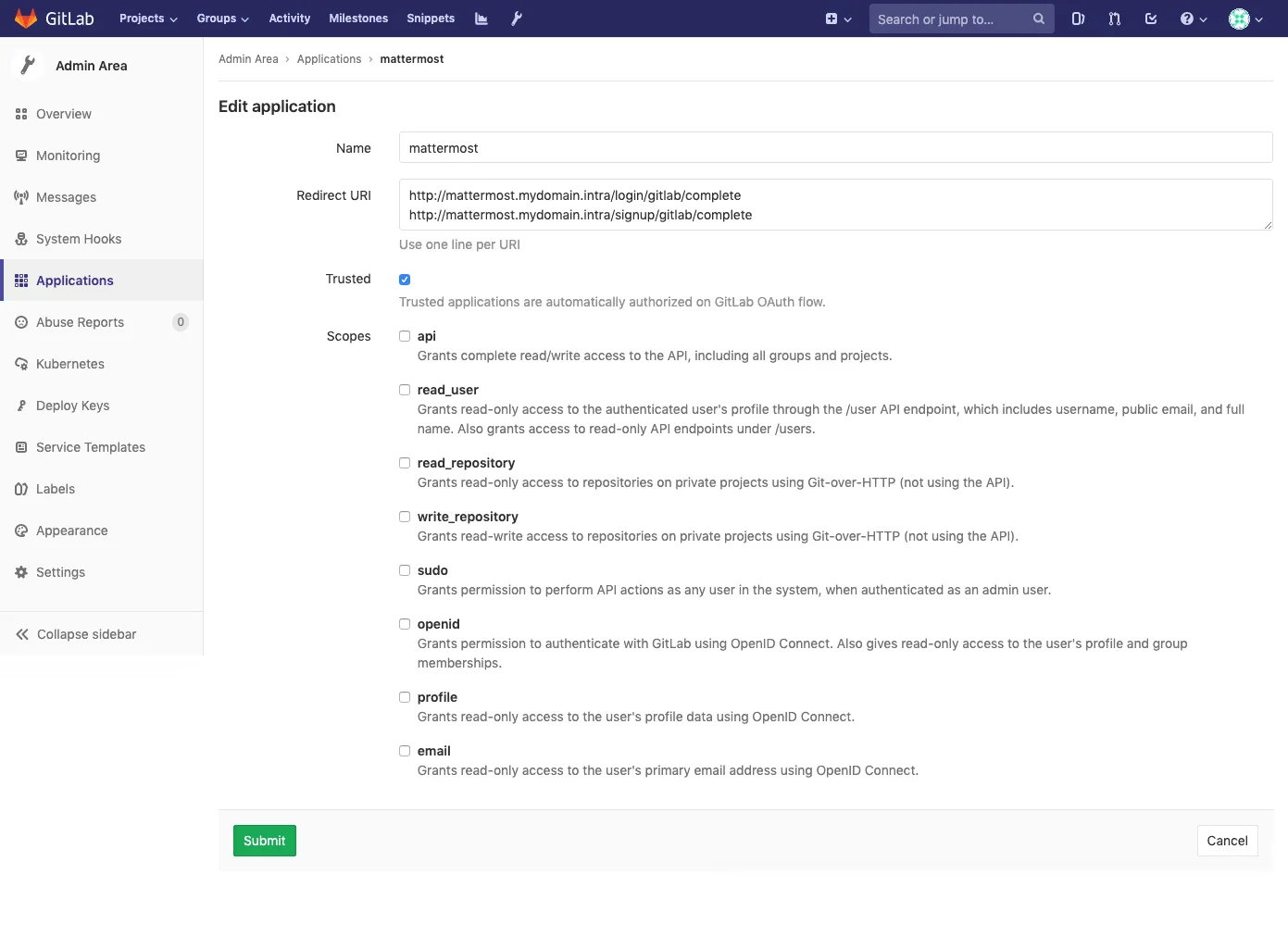Click the Applications breadcrumb link
Viewport: 1288px width, 949px height.
coord(329,59)
